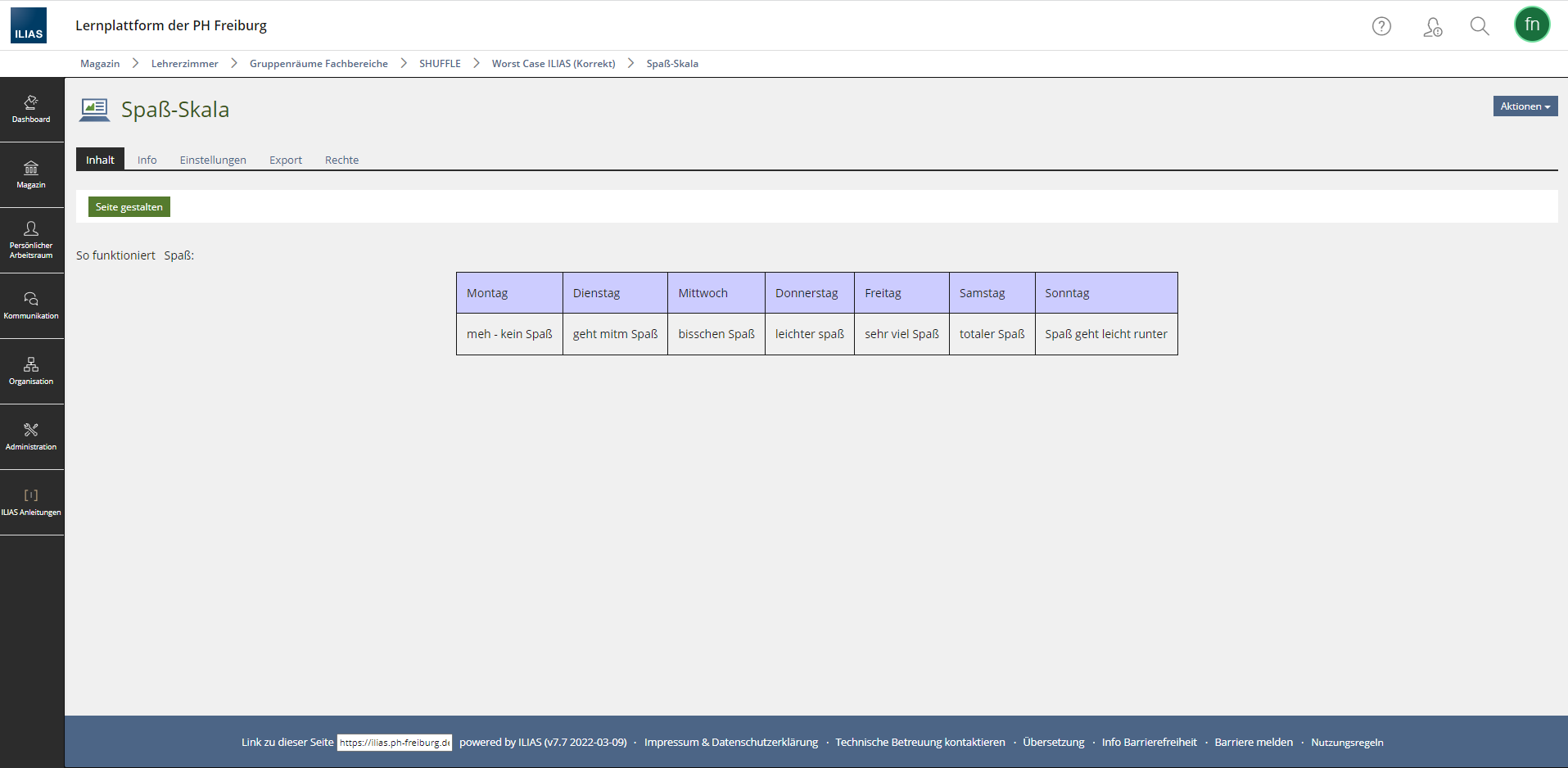Open Kommunikation sidebar menu
Viewport: 1568px width, 768px height.
point(31,305)
